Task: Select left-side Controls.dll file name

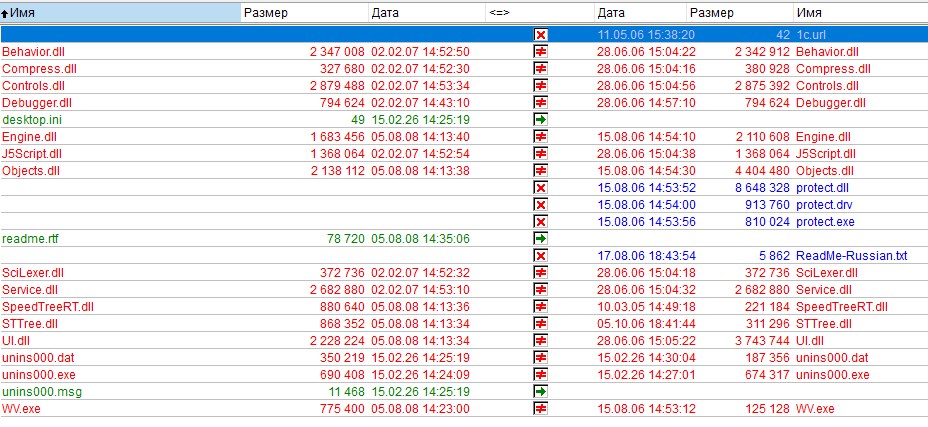Action: [x=34, y=86]
